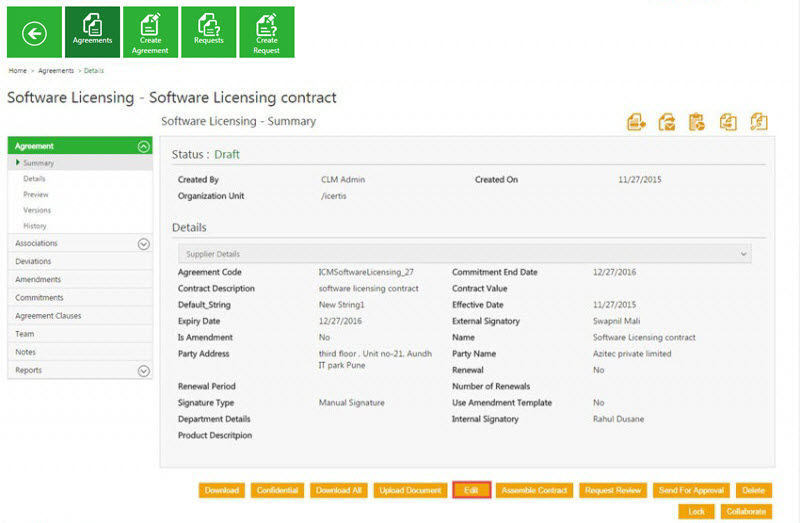Image resolution: width=800 pixels, height=523 pixels.
Task: Click the Assemble Contract button
Action: coord(534,490)
